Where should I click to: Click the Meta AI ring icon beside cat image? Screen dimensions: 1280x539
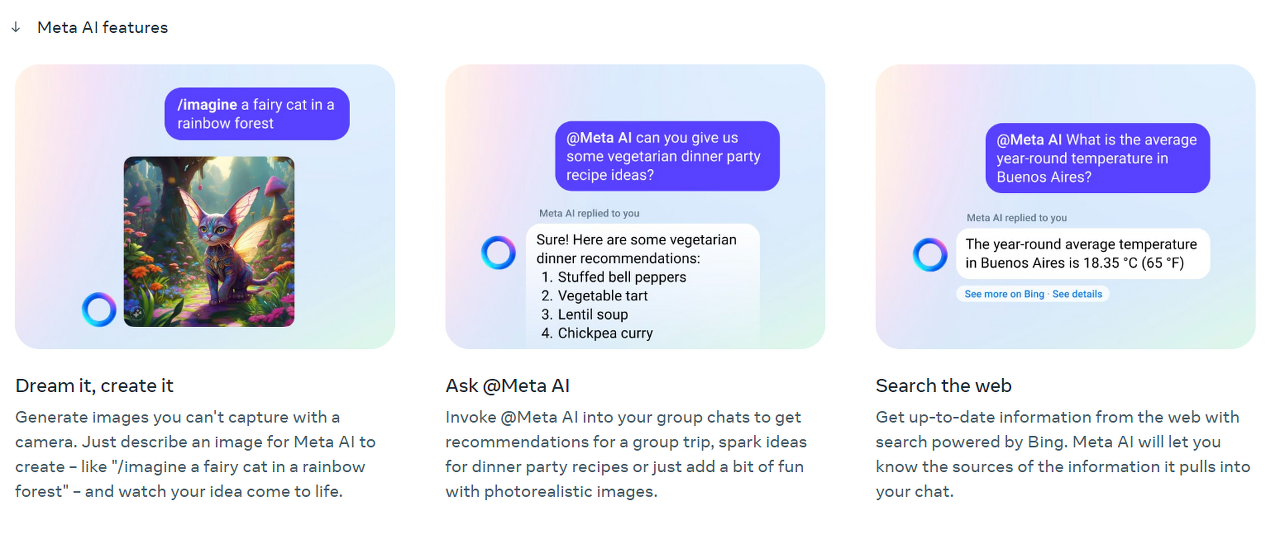tap(99, 309)
